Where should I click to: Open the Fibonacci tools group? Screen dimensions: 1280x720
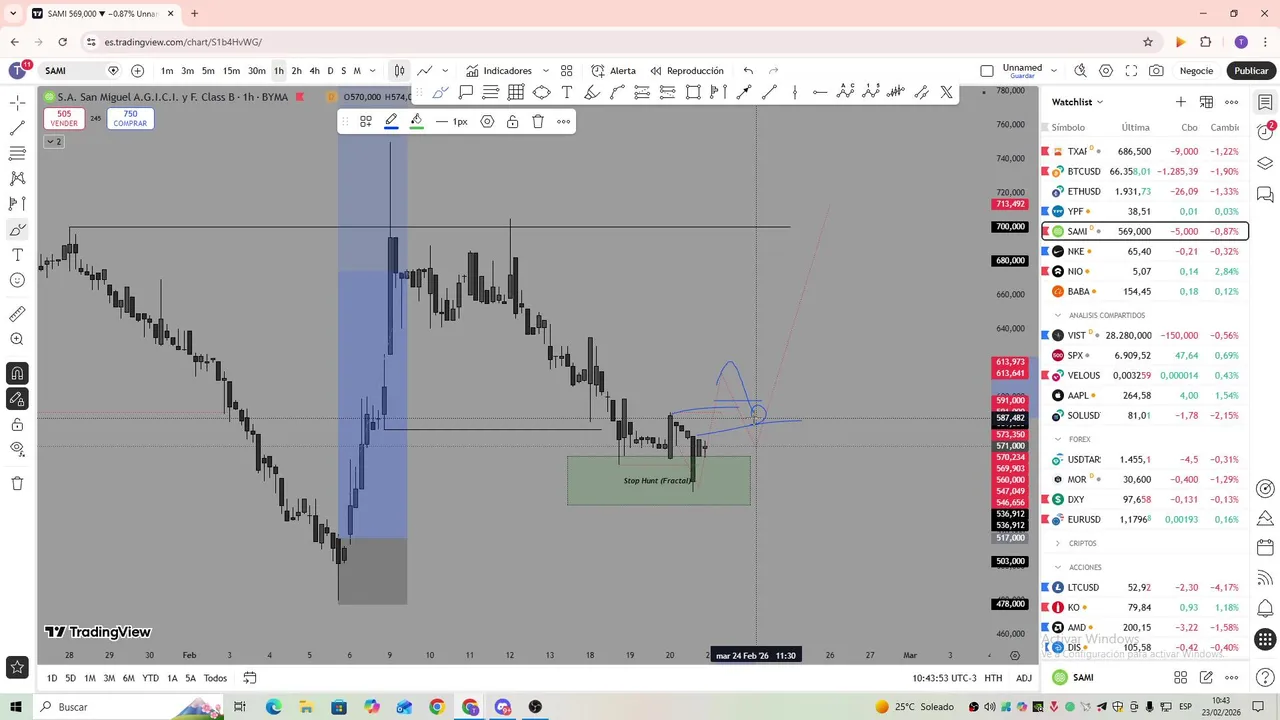[x=18, y=153]
